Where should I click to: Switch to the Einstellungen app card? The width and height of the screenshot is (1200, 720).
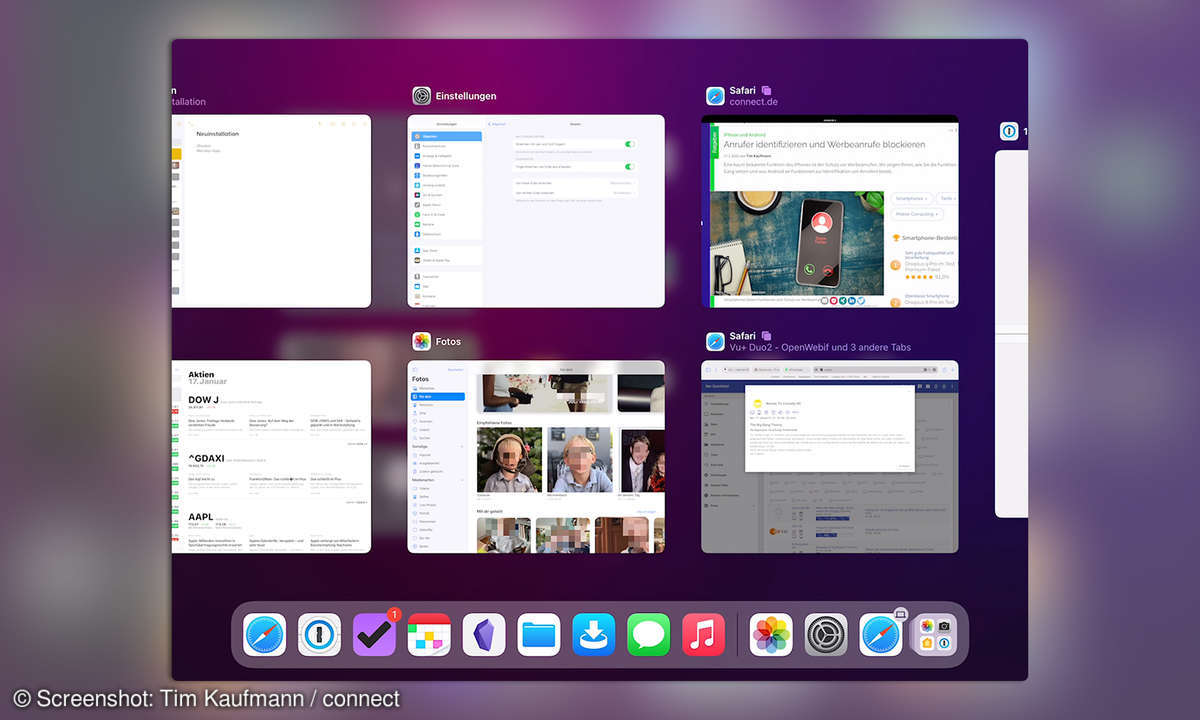(x=536, y=211)
